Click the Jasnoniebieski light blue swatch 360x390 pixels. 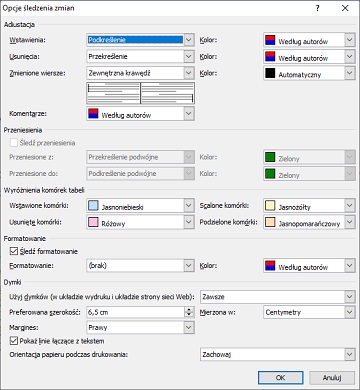pyautogui.click(x=93, y=206)
